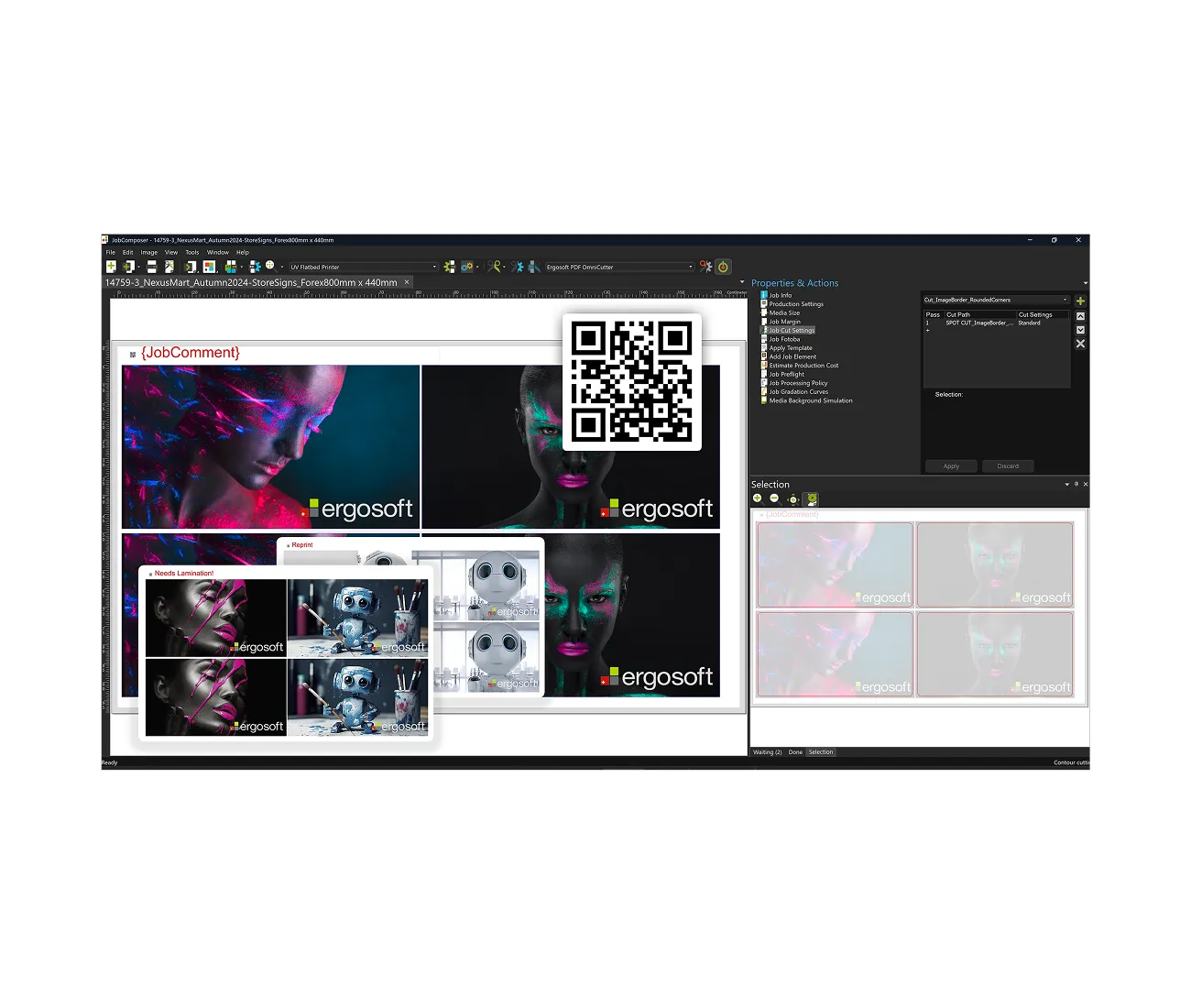Open the Window menu

pos(218,252)
